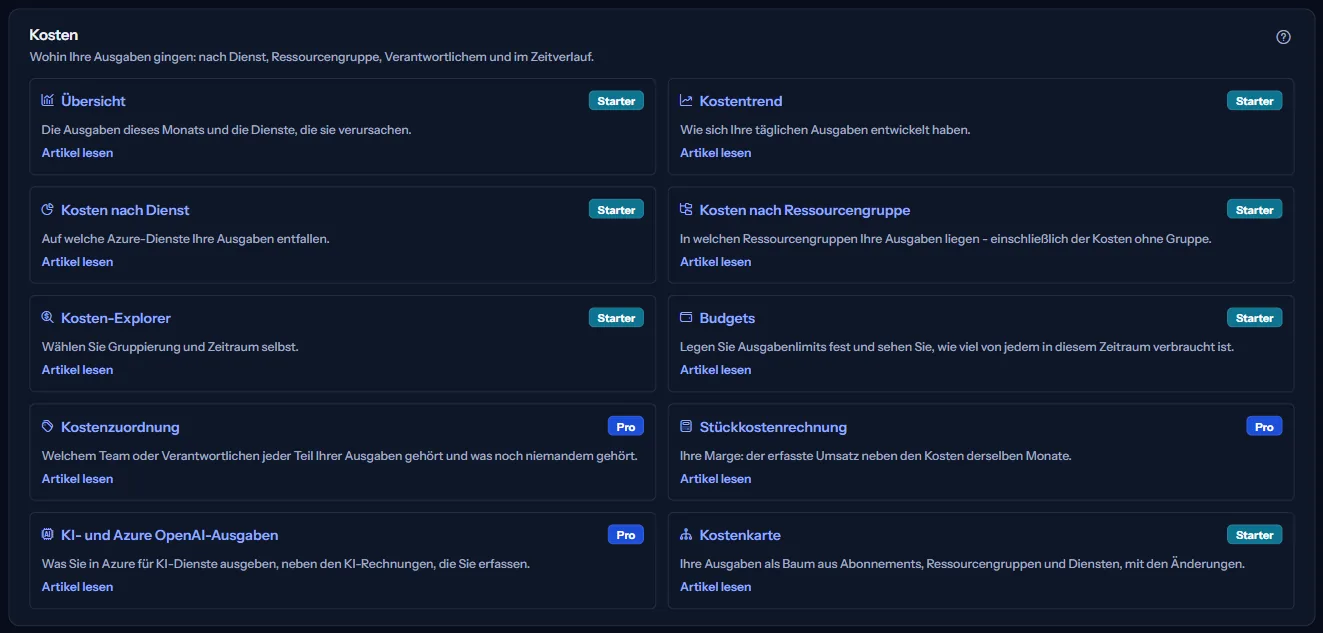Click text "Wählen Sie Gruppierung und Zeitraum selbst"
The width and height of the screenshot is (1323, 633).
tap(170, 347)
